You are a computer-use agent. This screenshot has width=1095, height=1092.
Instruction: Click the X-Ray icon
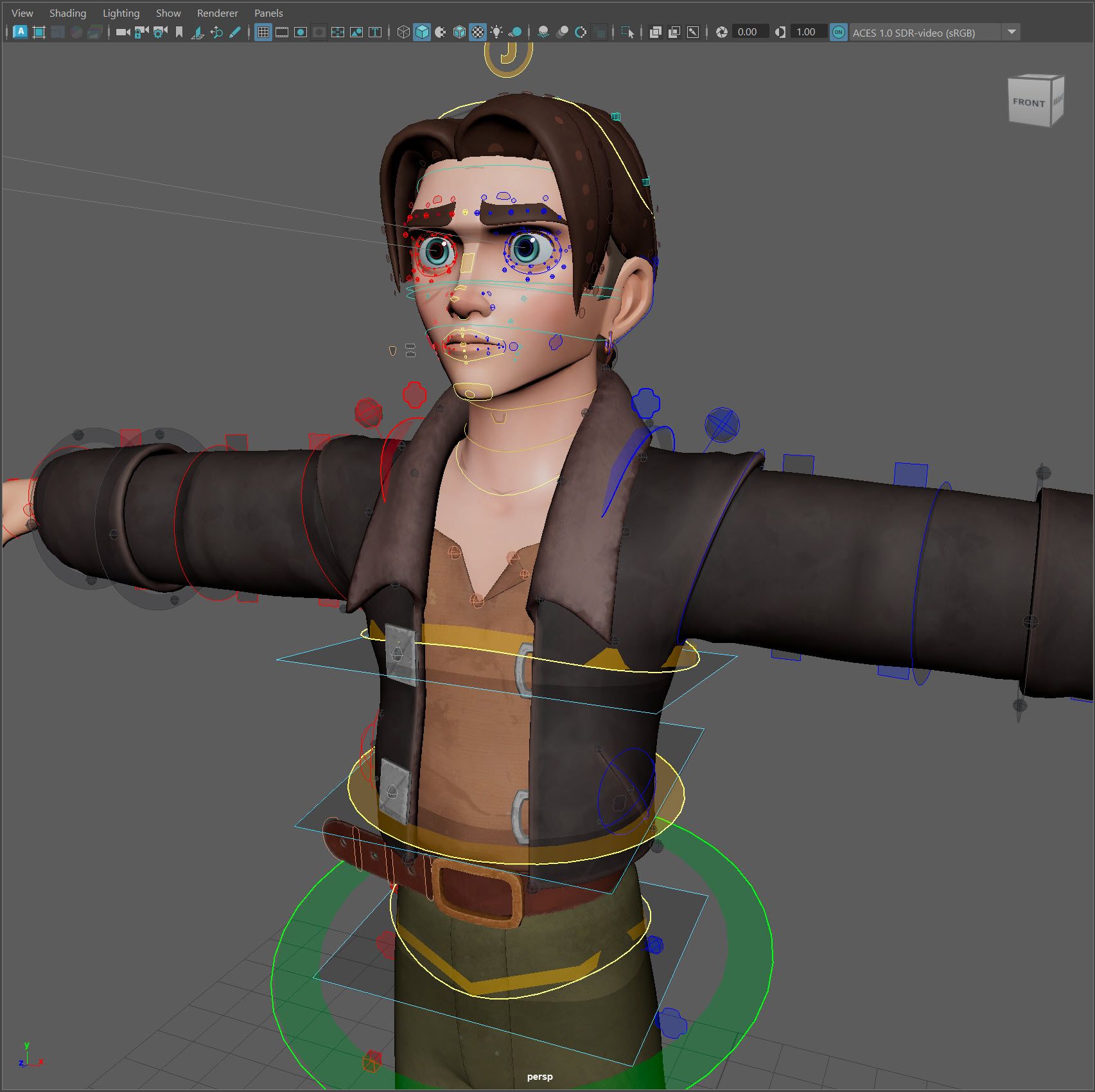[656, 31]
